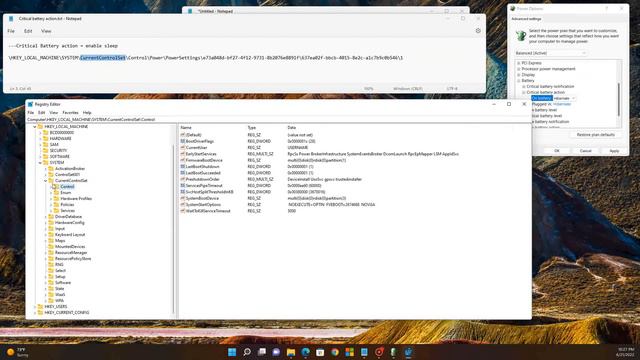Open File Explorer from the taskbar
640x360 pixels.
[291, 352]
